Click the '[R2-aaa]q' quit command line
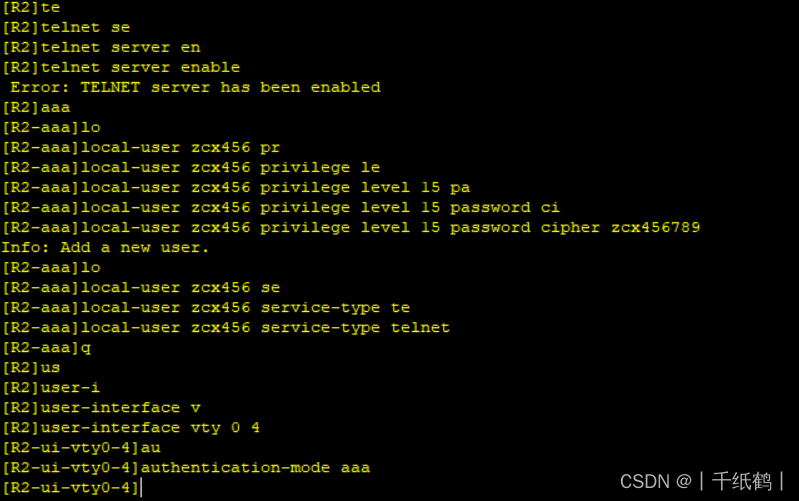The image size is (799, 501). 46,348
